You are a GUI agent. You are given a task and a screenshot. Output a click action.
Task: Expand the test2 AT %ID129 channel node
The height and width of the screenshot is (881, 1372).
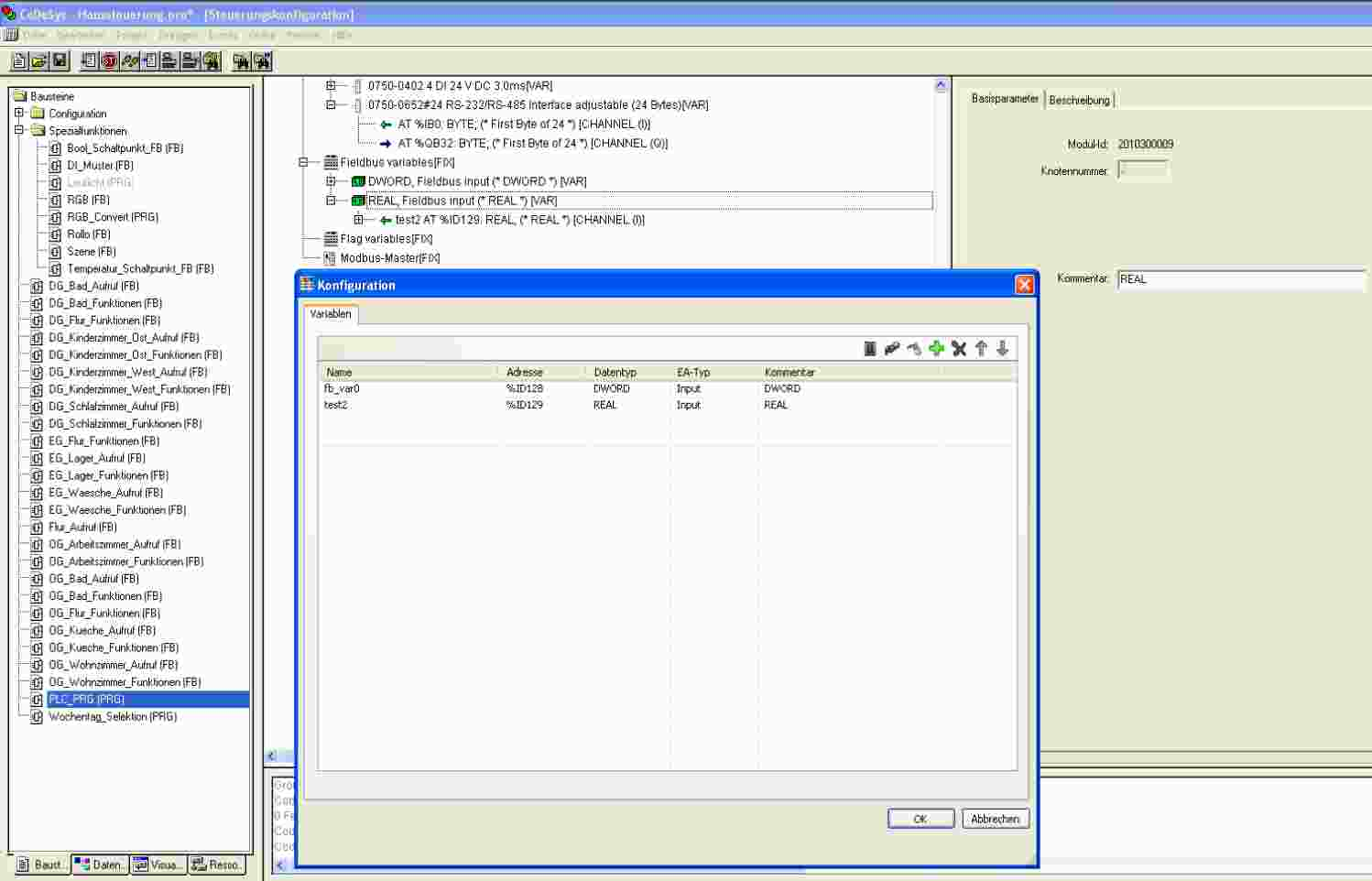click(359, 220)
